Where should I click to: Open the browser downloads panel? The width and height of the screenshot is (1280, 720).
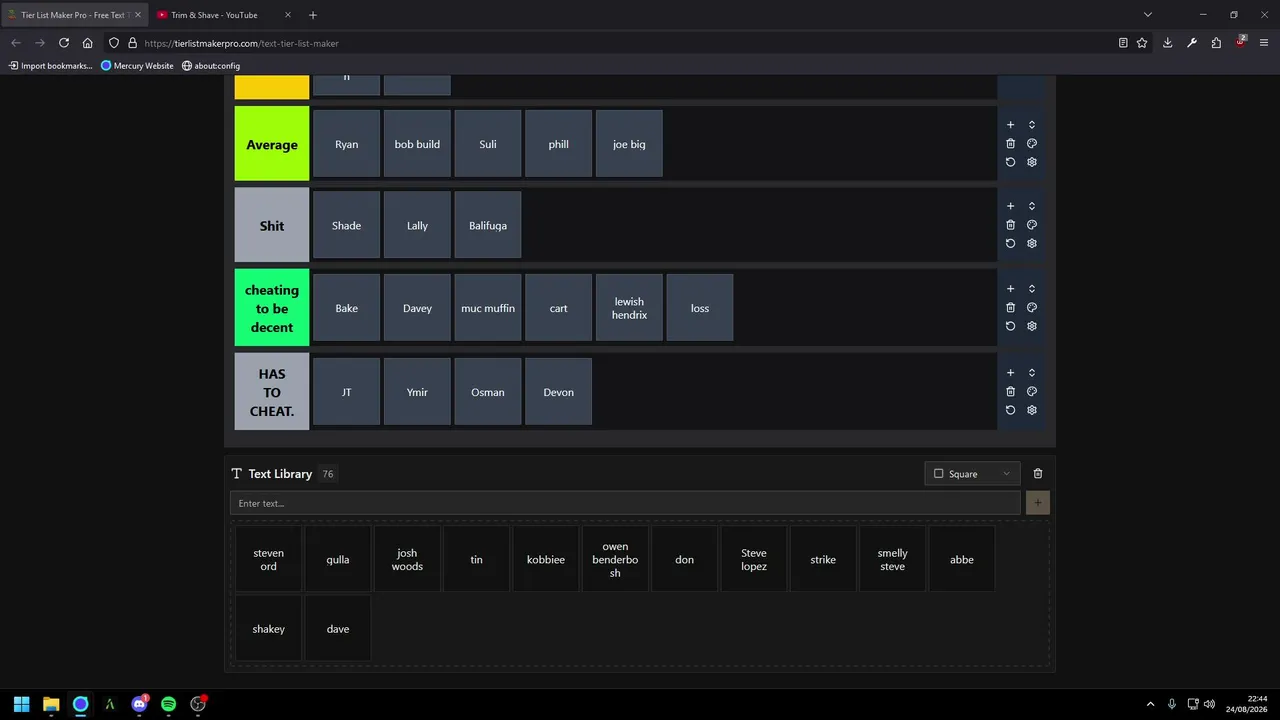pos(1167,43)
